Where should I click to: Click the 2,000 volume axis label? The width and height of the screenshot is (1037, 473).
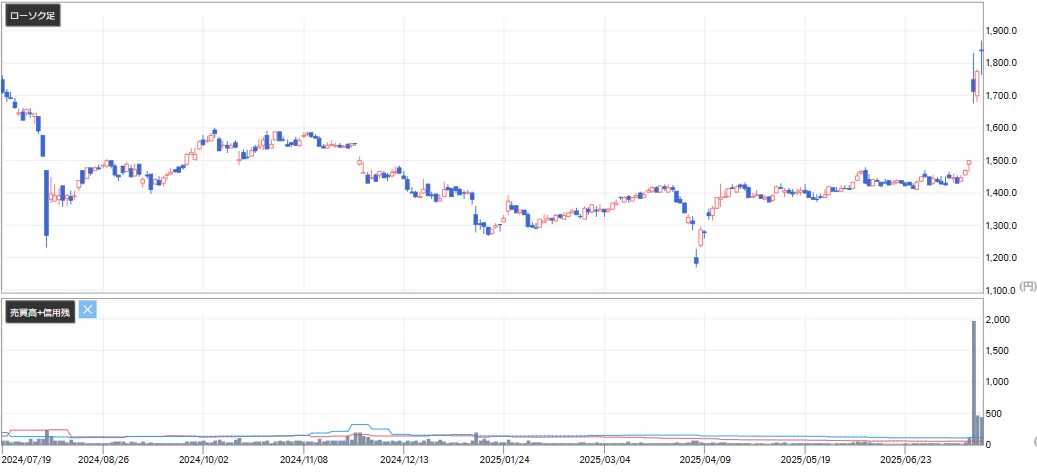point(997,320)
